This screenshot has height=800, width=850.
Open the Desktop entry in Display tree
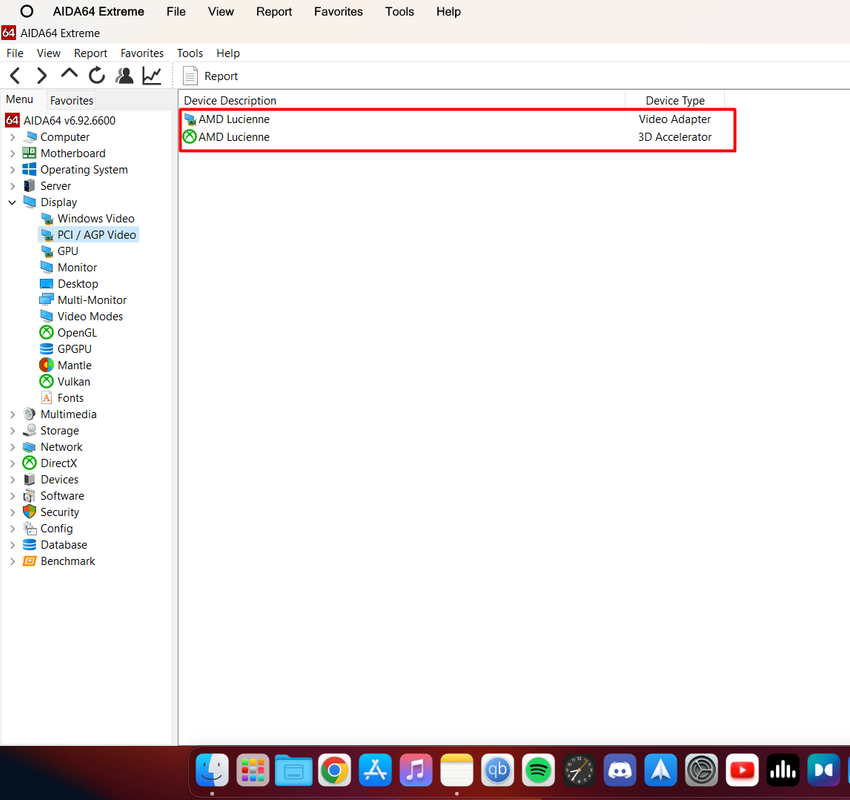pos(78,283)
